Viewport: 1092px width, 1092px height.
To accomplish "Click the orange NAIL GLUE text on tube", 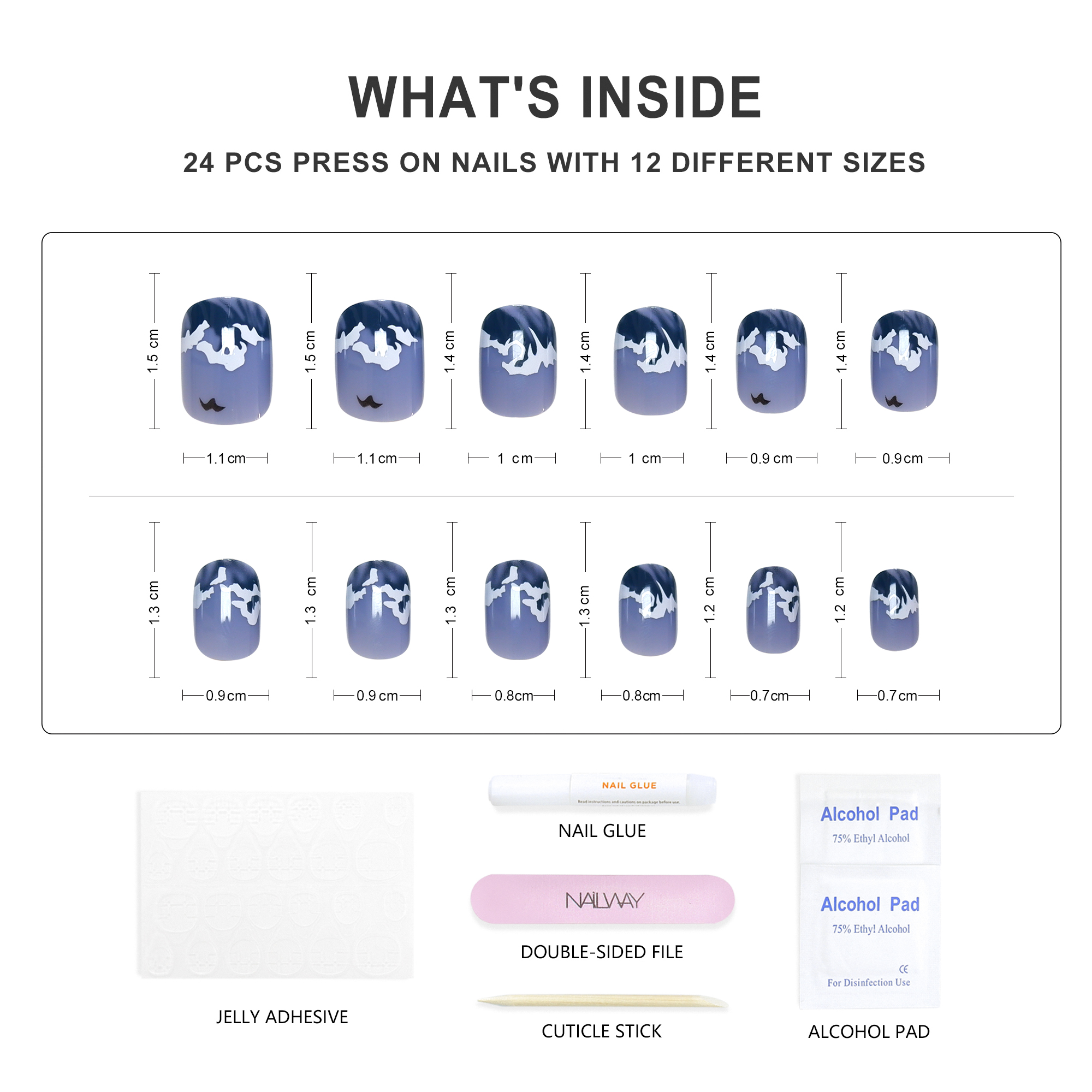I will [x=629, y=785].
